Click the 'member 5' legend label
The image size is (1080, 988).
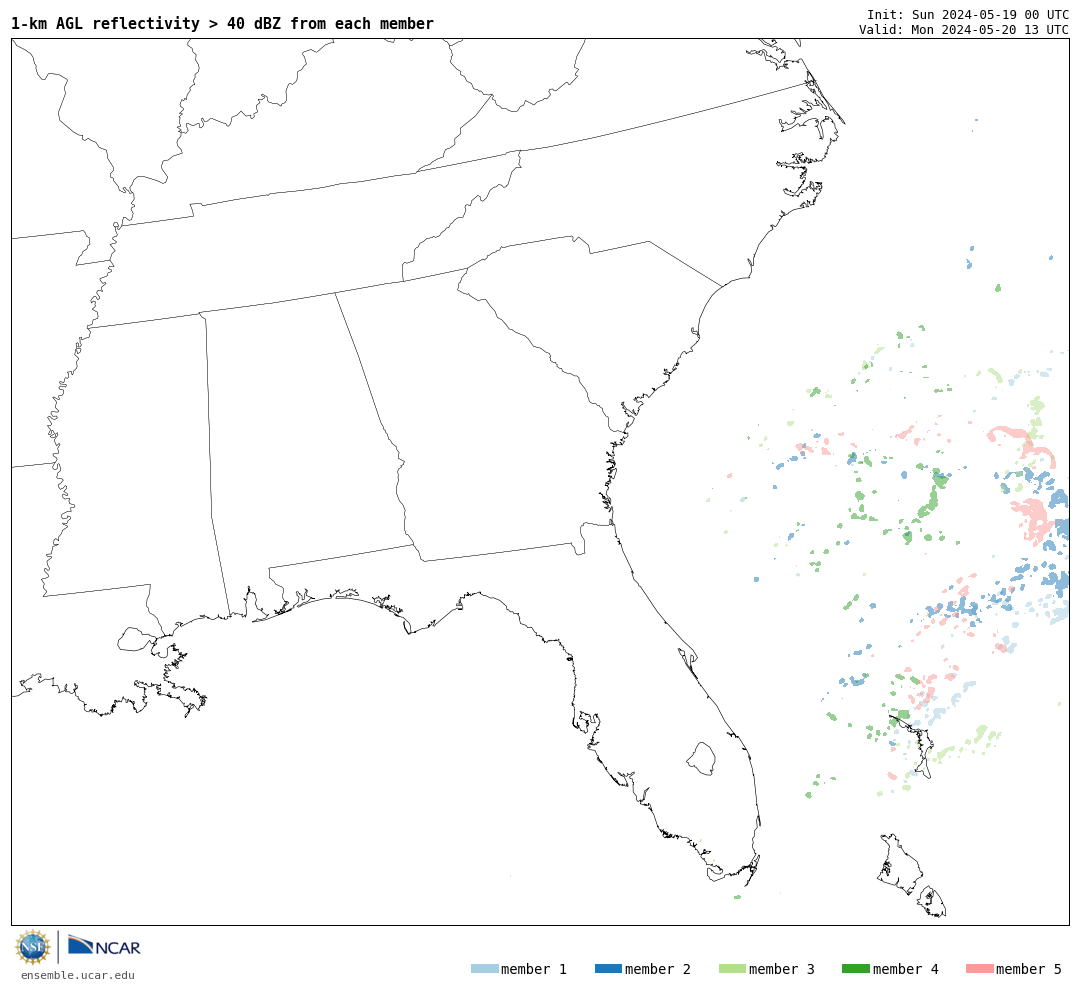tap(1029, 969)
